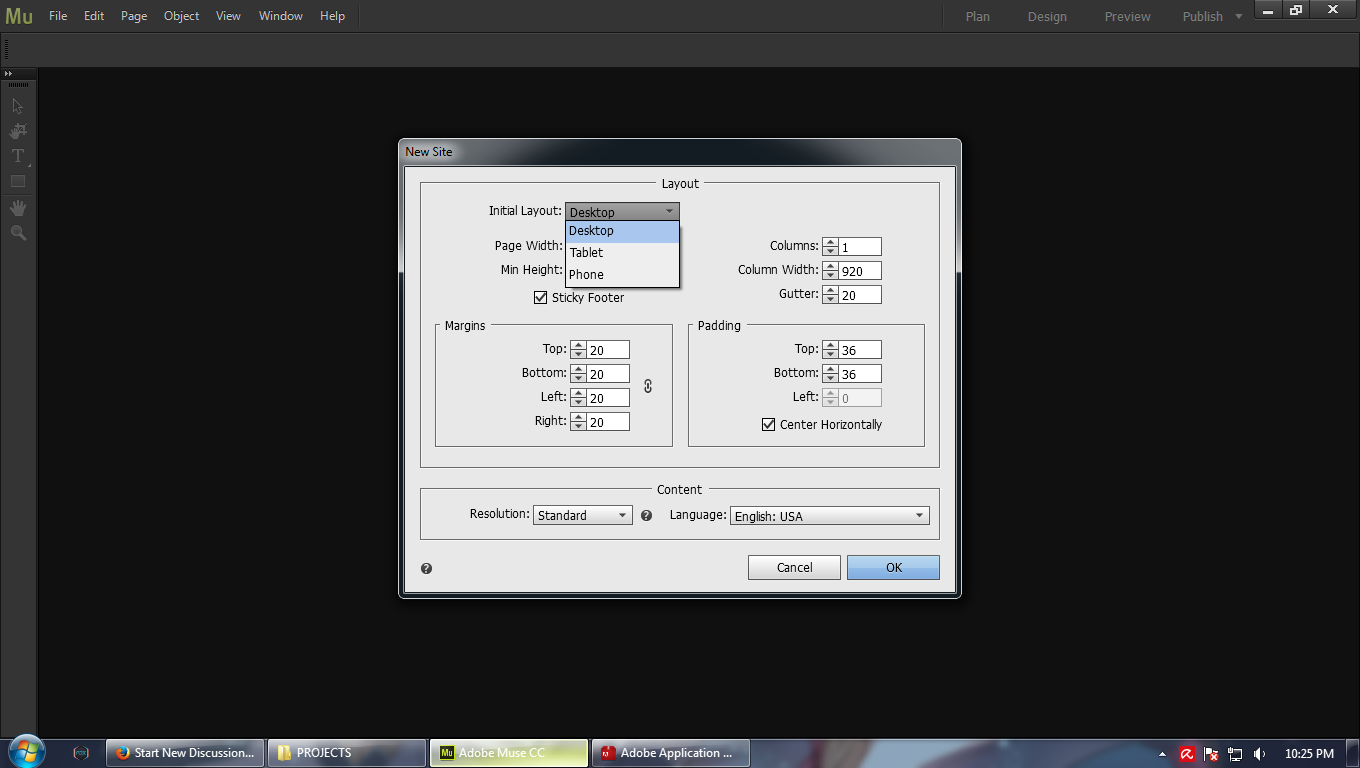Increase Columns value with up arrow
The height and width of the screenshot is (768, 1360).
(x=830, y=242)
